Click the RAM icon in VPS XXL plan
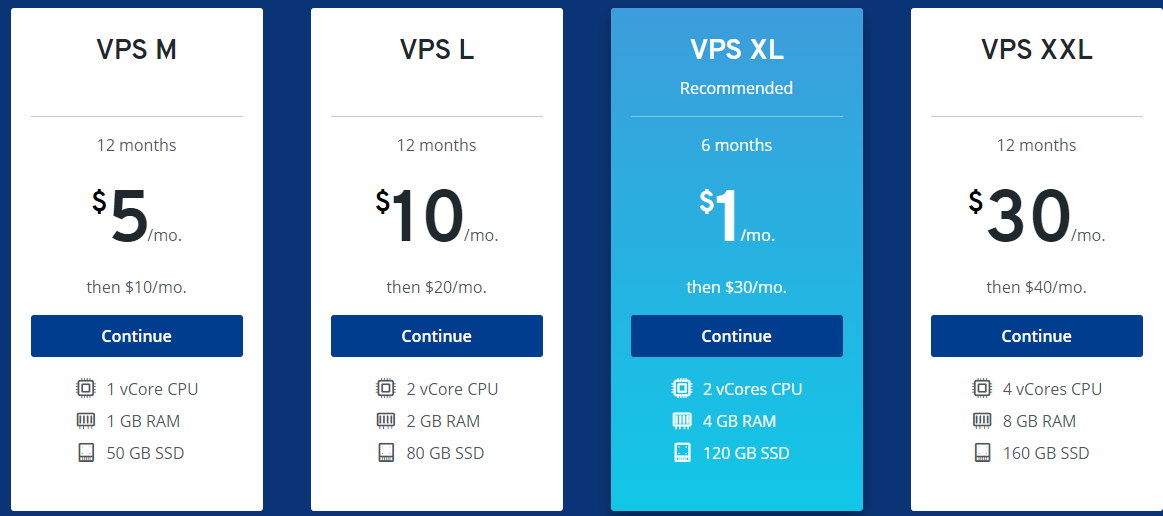1163x516 pixels. [982, 421]
